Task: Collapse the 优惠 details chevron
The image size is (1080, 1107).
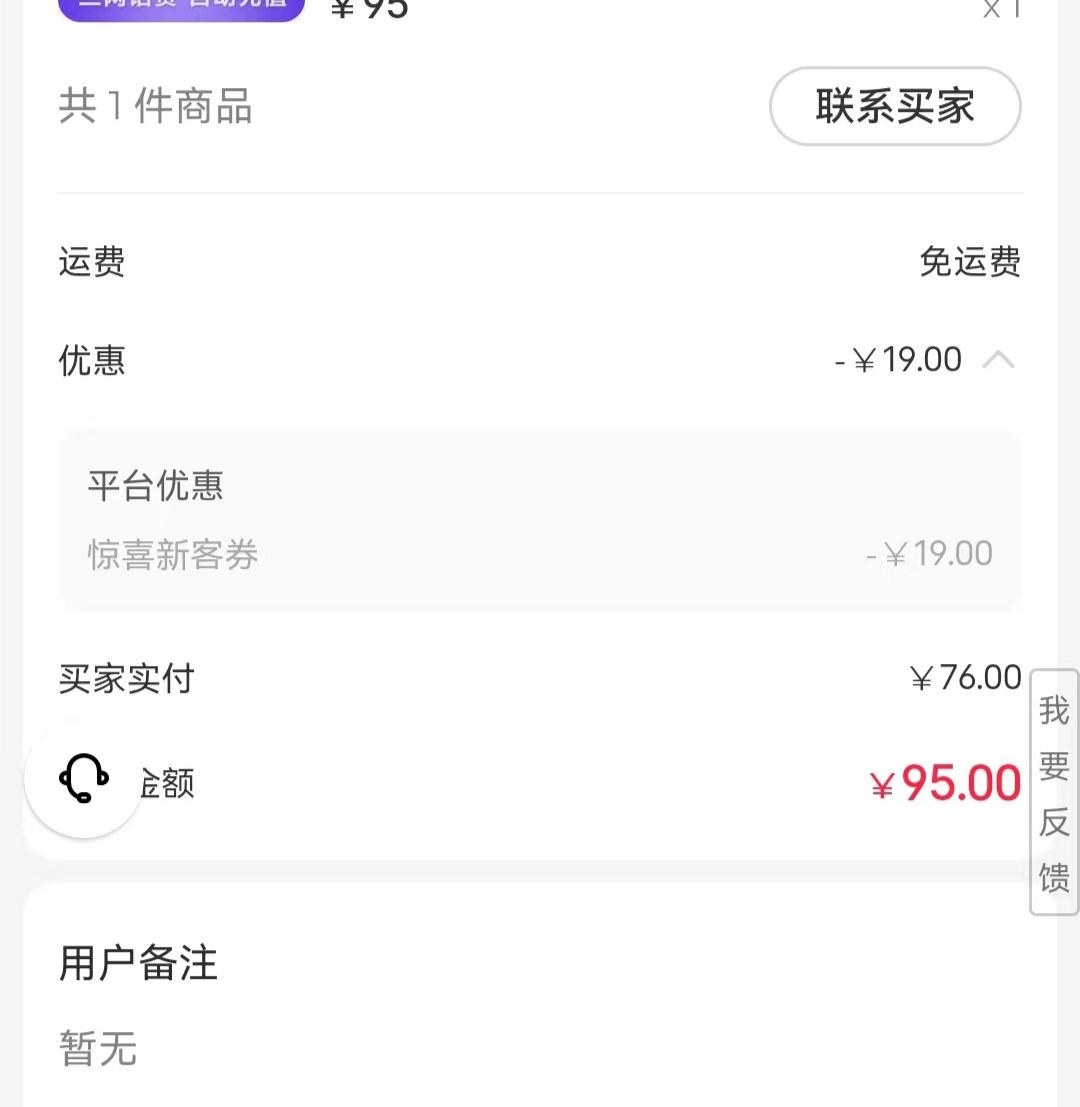Action: [998, 360]
